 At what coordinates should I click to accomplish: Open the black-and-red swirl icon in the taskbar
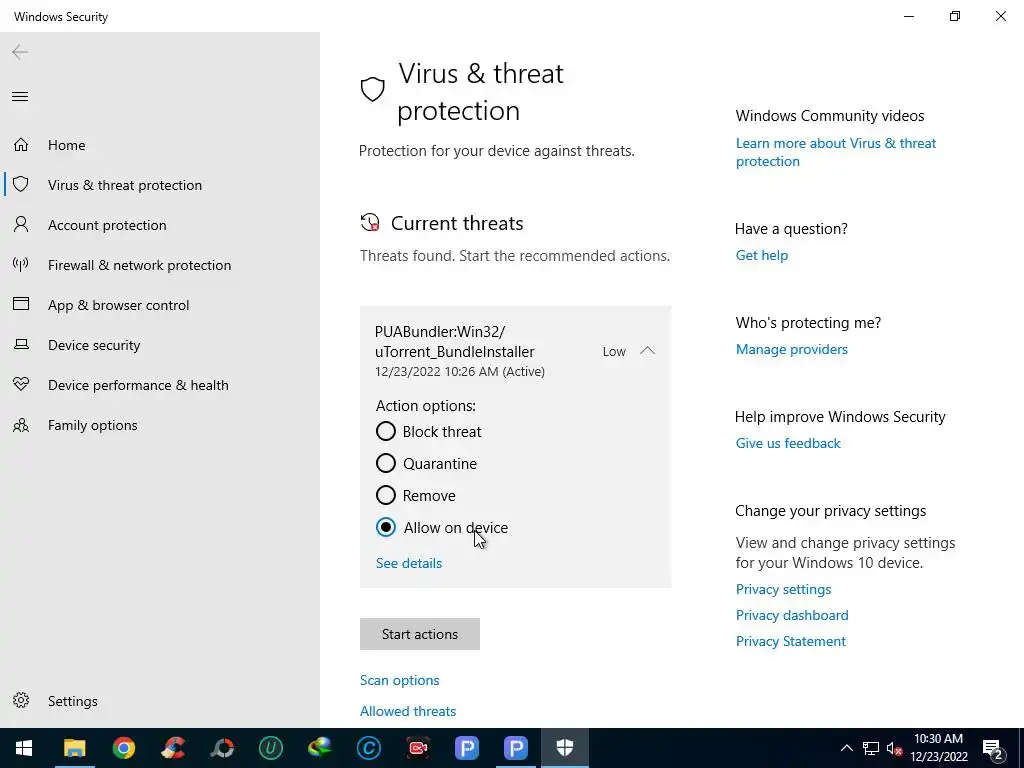(x=221, y=748)
